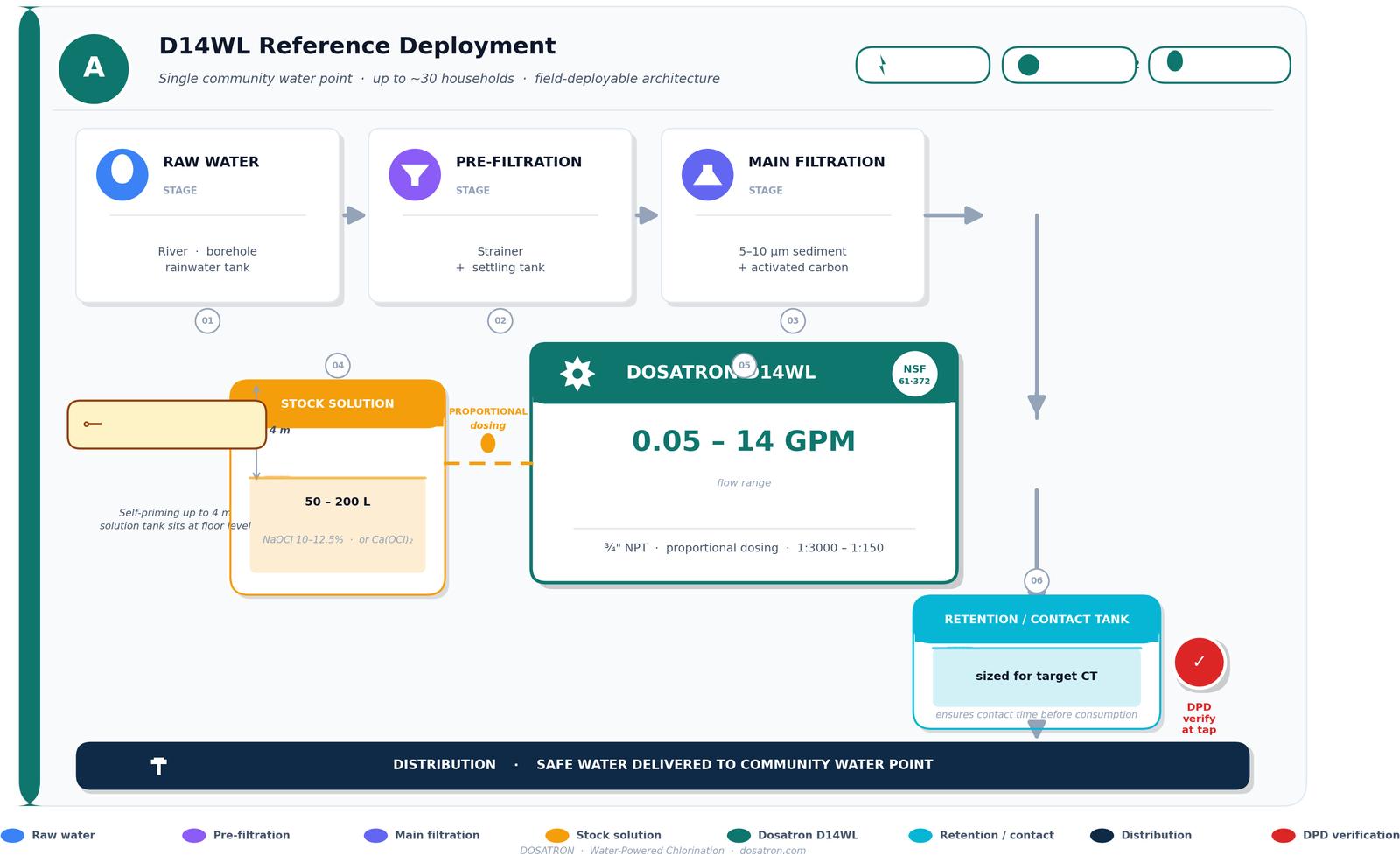This screenshot has width=1400, height=856.
Task: Click the title D14WL Reference Deployment
Action: coord(357,46)
